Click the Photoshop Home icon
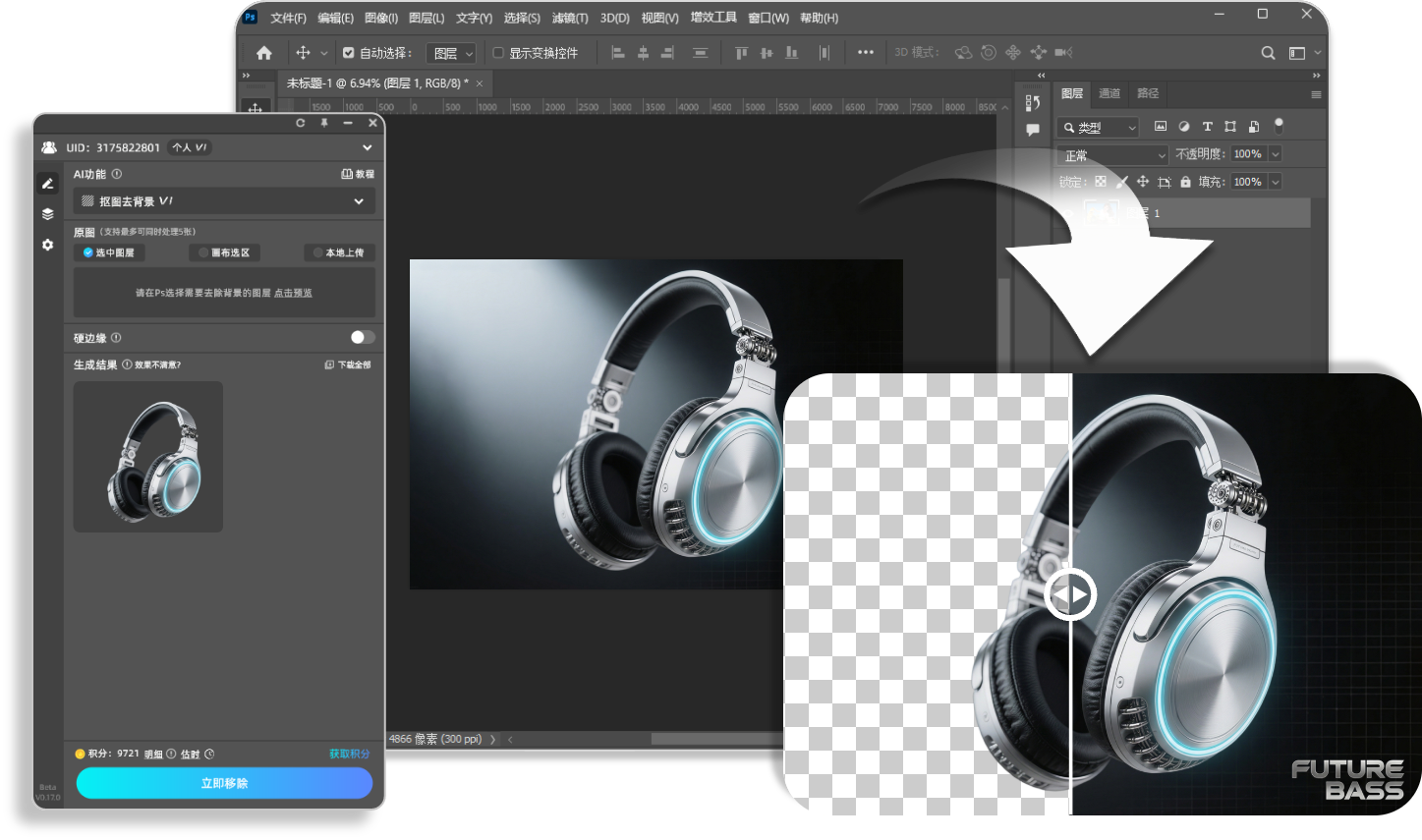Screen dimensions: 1422x840 pyautogui.click(x=263, y=53)
